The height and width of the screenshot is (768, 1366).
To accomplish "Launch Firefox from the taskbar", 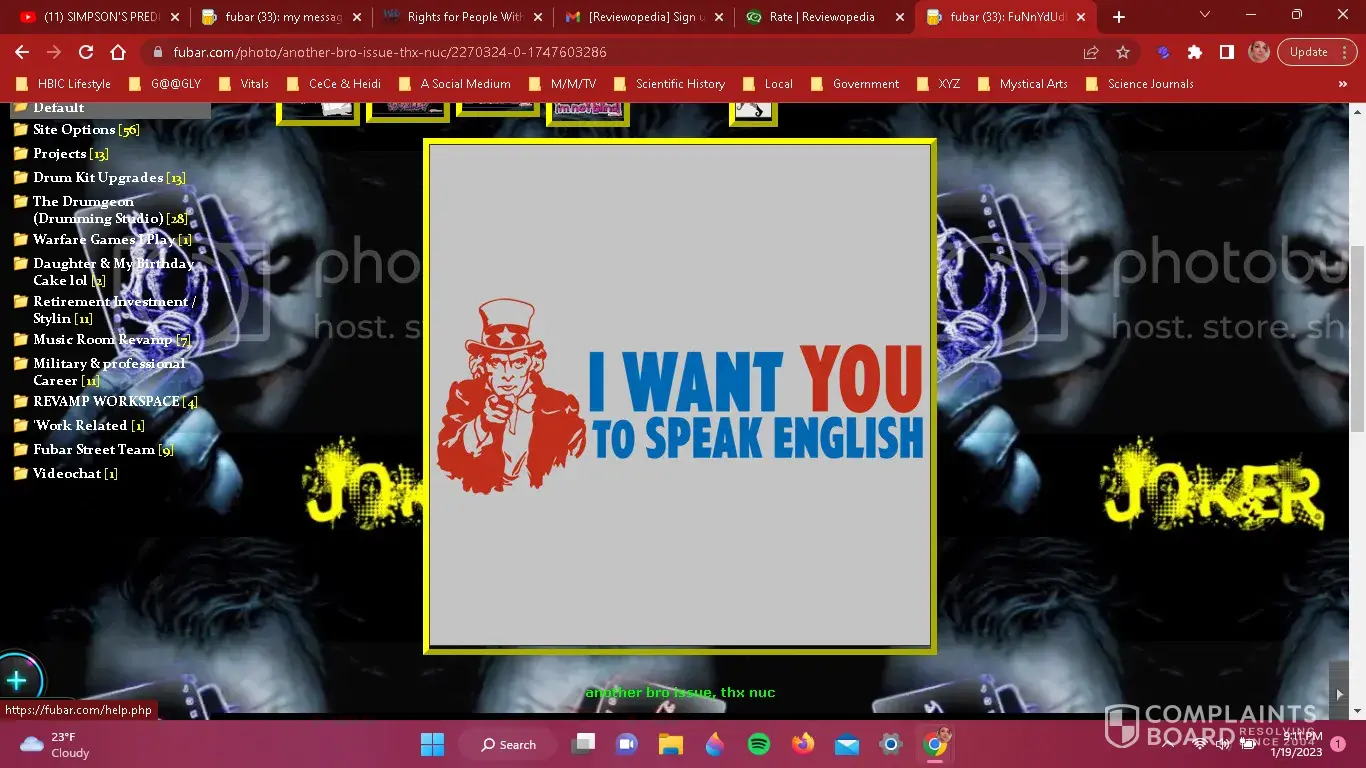I will click(803, 744).
